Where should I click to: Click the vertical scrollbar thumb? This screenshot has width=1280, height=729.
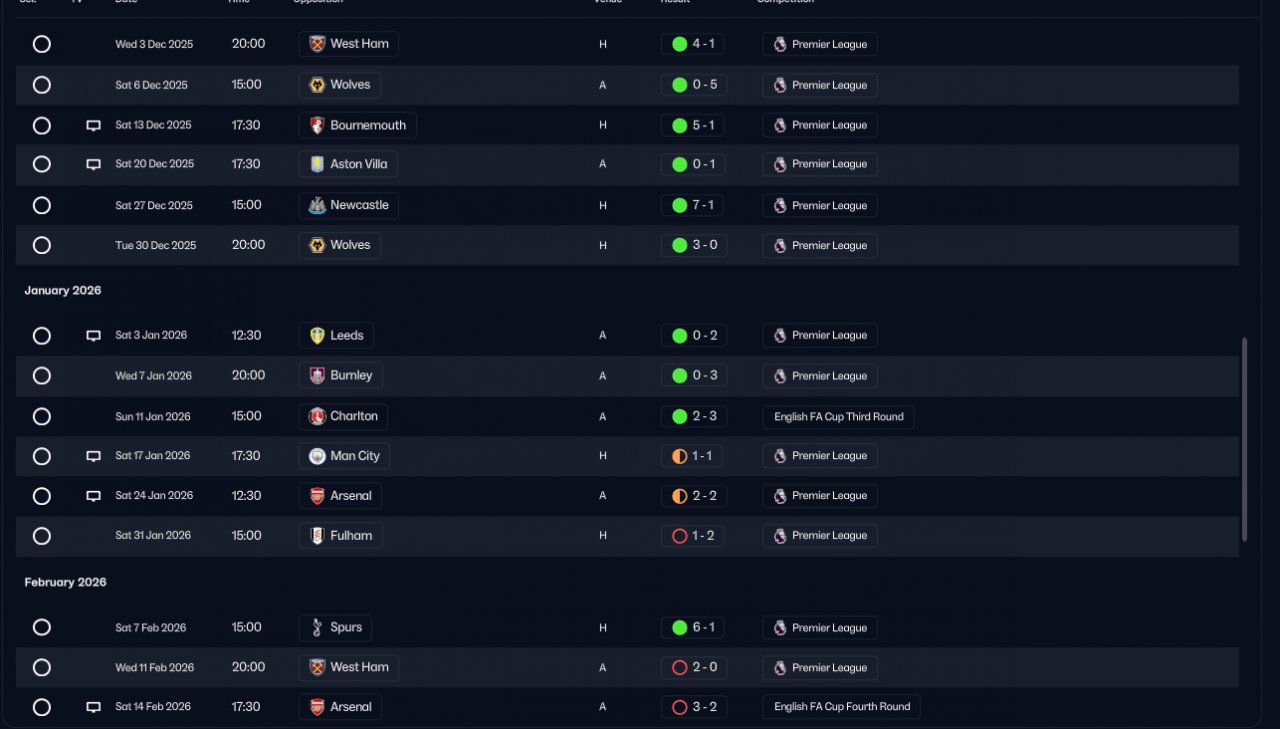[x=1245, y=440]
